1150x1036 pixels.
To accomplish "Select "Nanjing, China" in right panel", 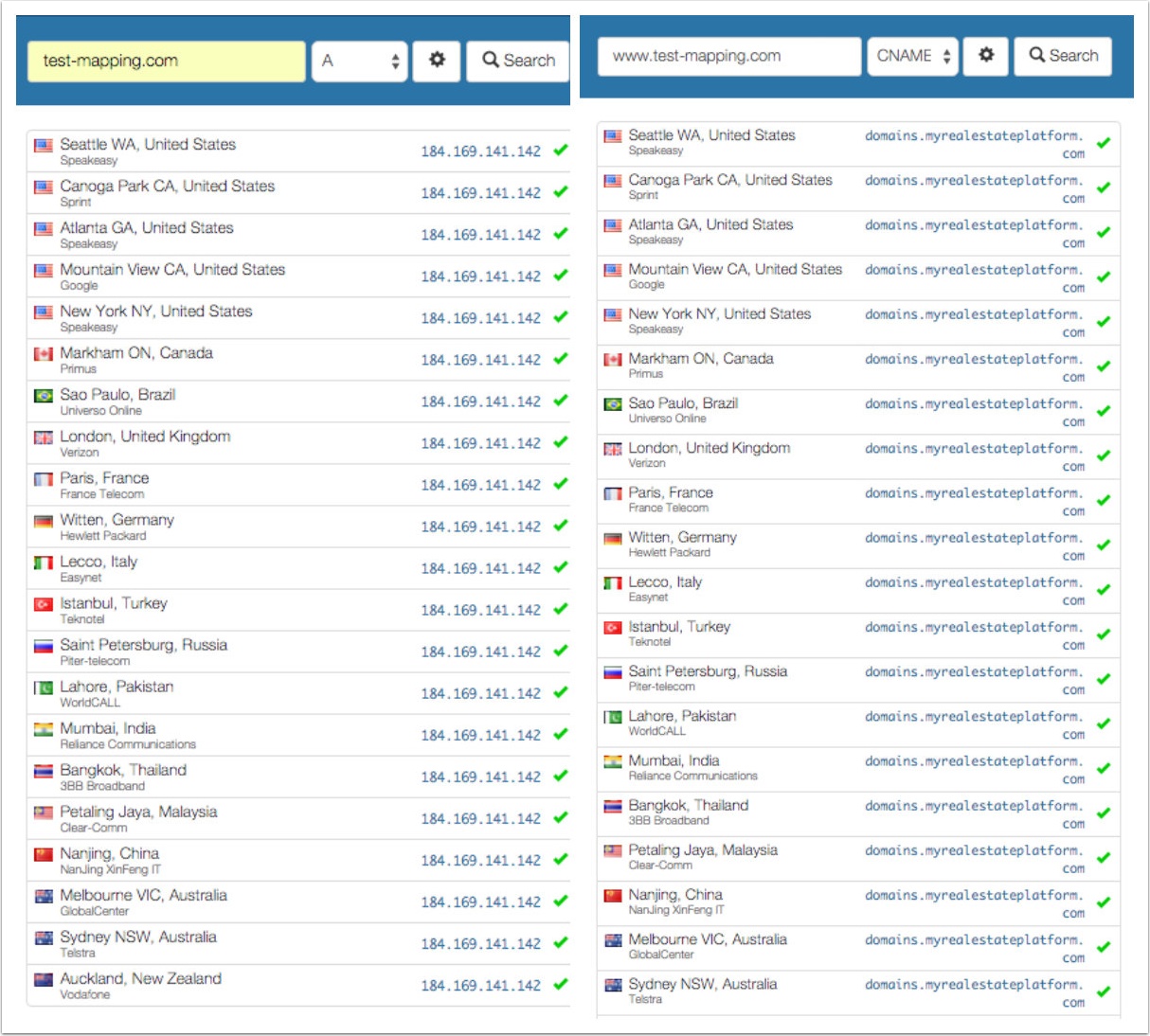I will click(x=675, y=895).
